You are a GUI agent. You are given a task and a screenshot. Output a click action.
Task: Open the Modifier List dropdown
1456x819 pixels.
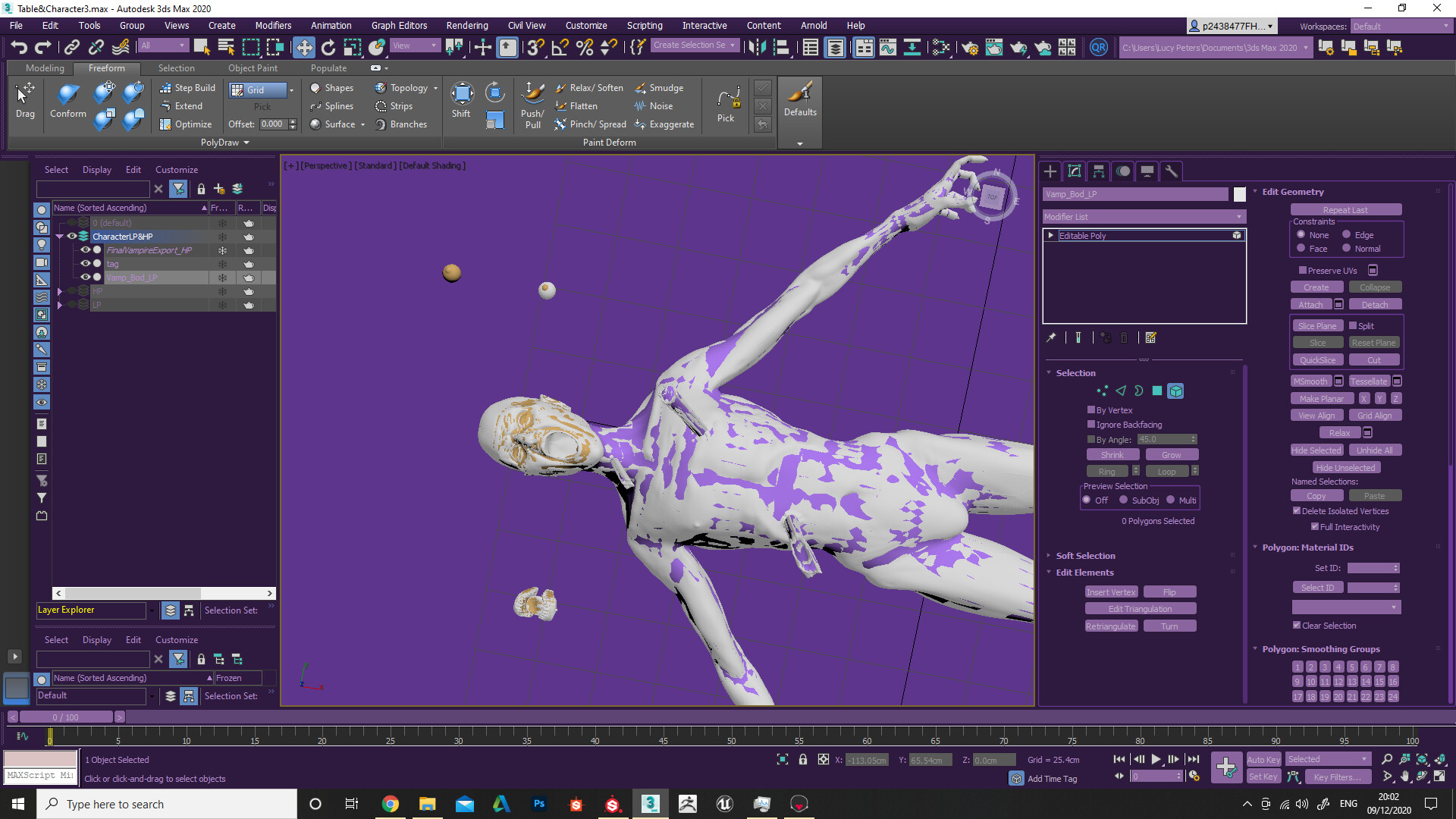(1238, 216)
